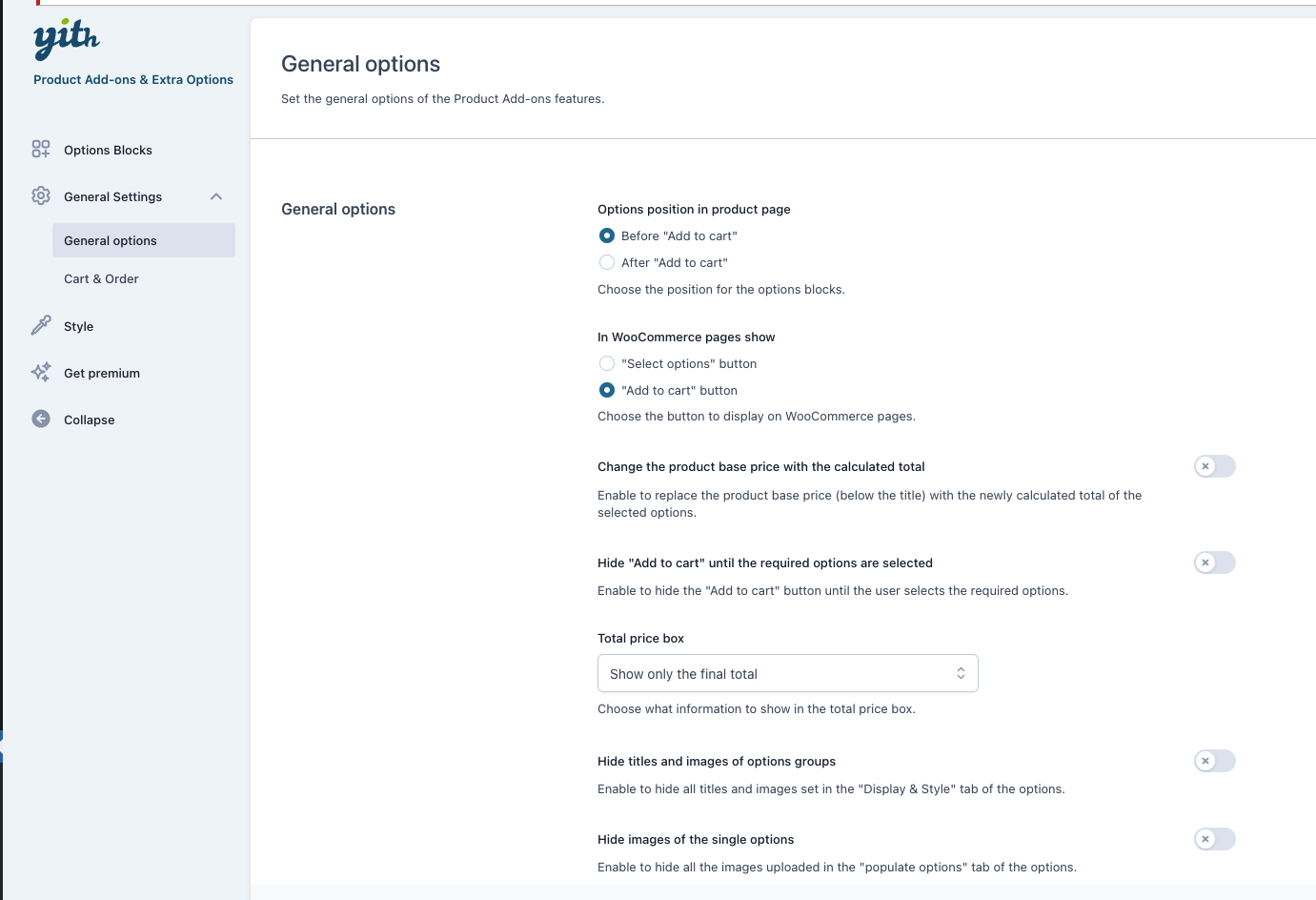This screenshot has width=1316, height=900.
Task: Go to General options submenu item
Action: 111,240
